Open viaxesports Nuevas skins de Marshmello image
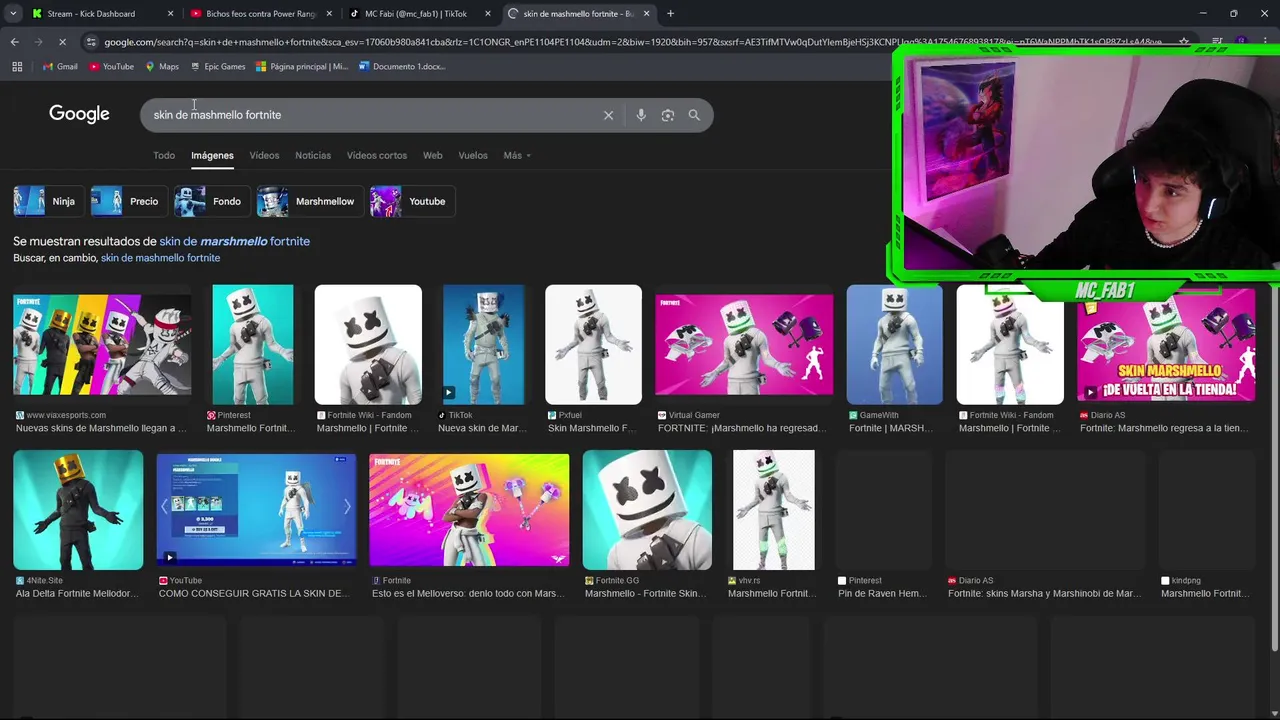Viewport: 1280px width, 720px height. click(102, 345)
